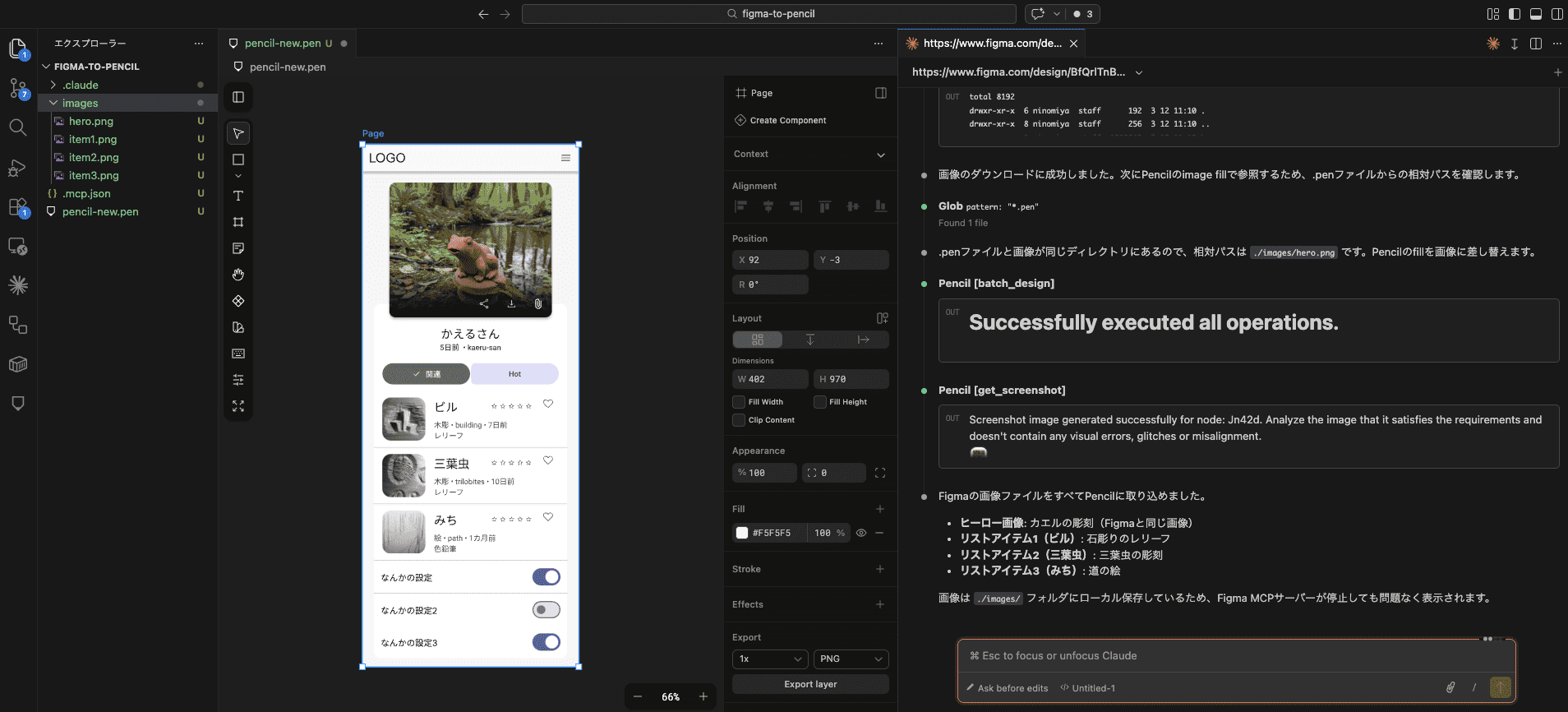This screenshot has height=712, width=1568.
Task: Click the zoom-in plus button
Action: pyautogui.click(x=703, y=696)
